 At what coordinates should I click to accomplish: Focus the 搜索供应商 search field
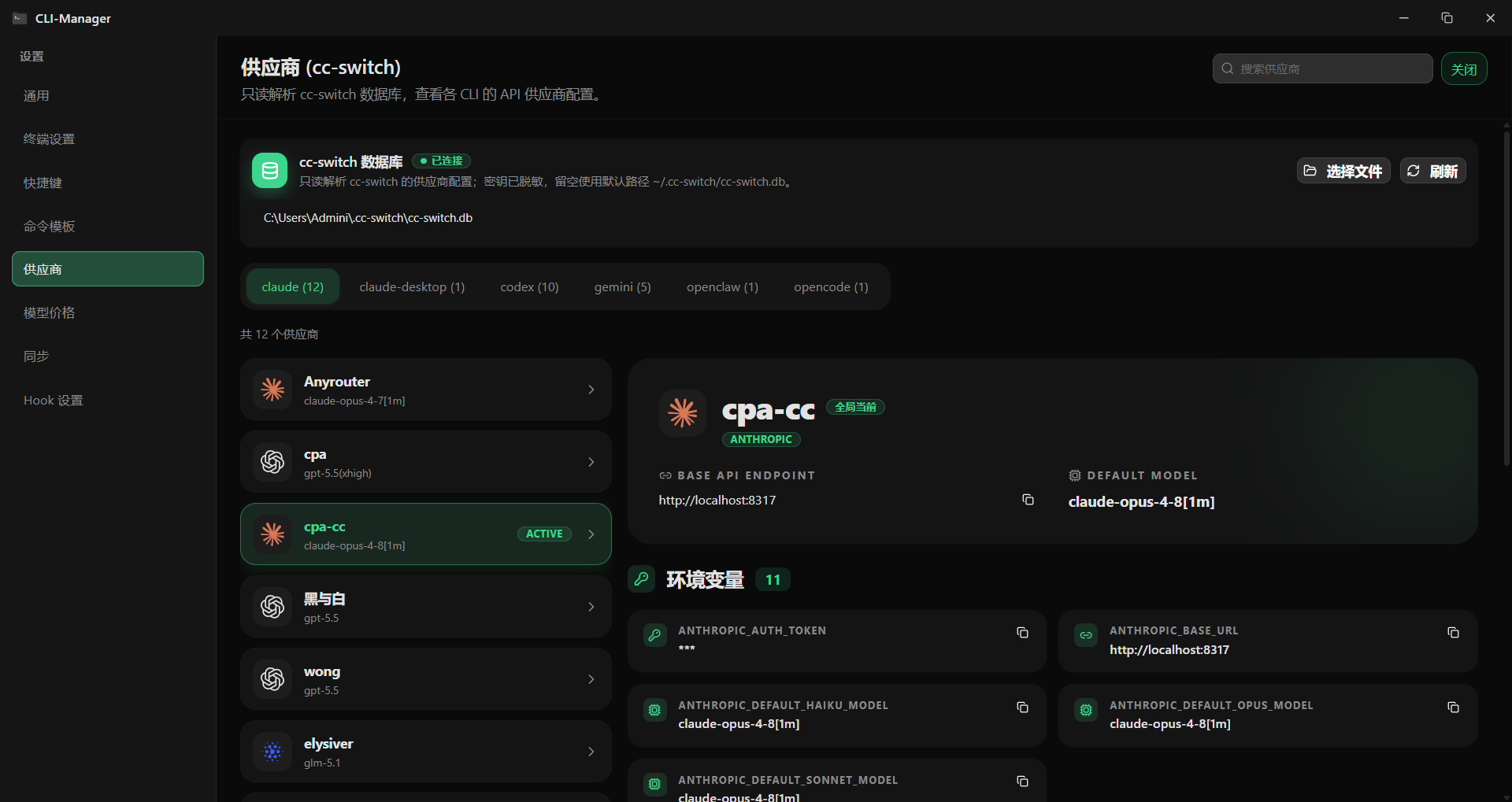coord(1322,68)
